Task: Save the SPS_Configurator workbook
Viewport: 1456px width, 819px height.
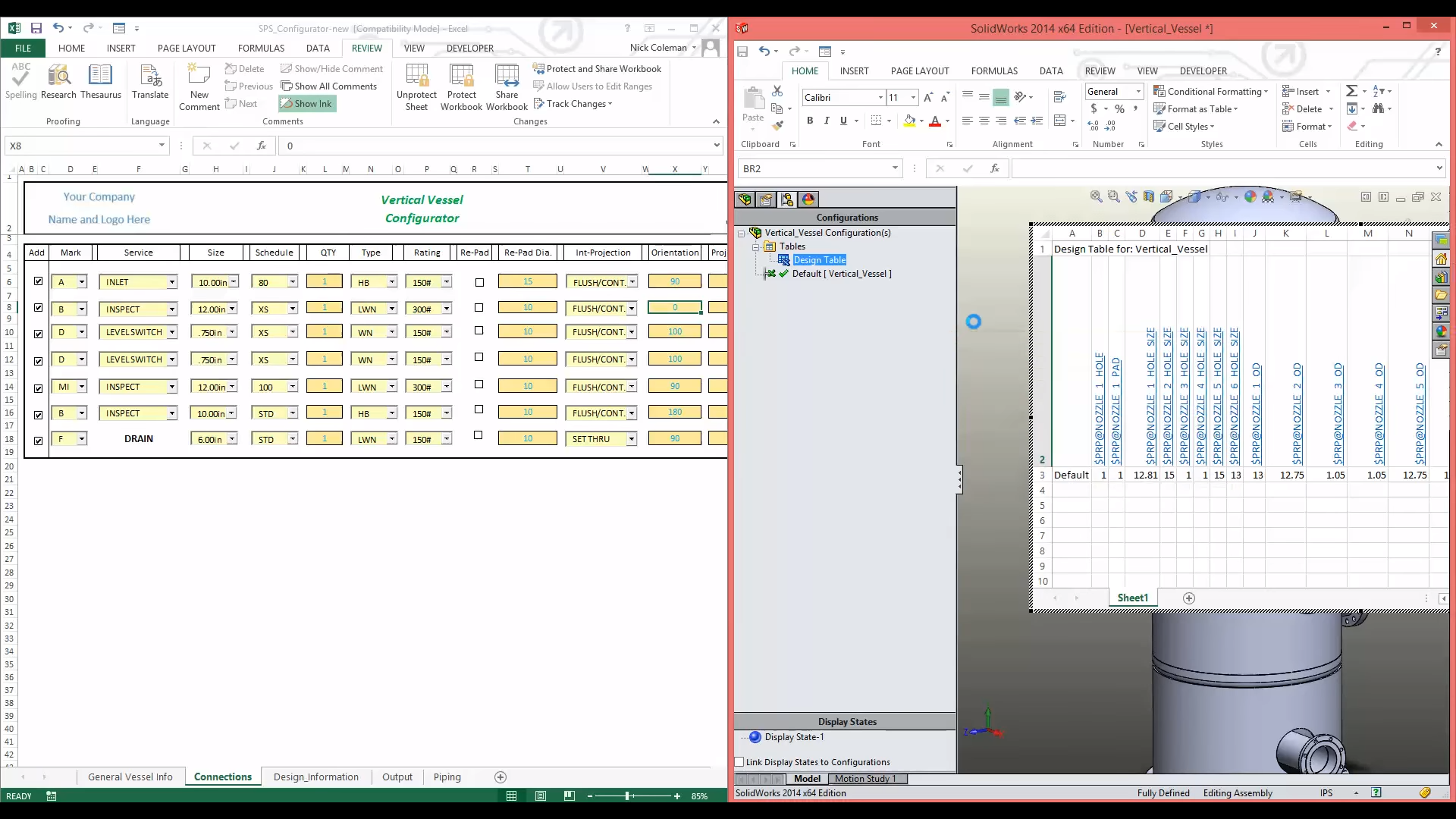Action: (x=36, y=28)
